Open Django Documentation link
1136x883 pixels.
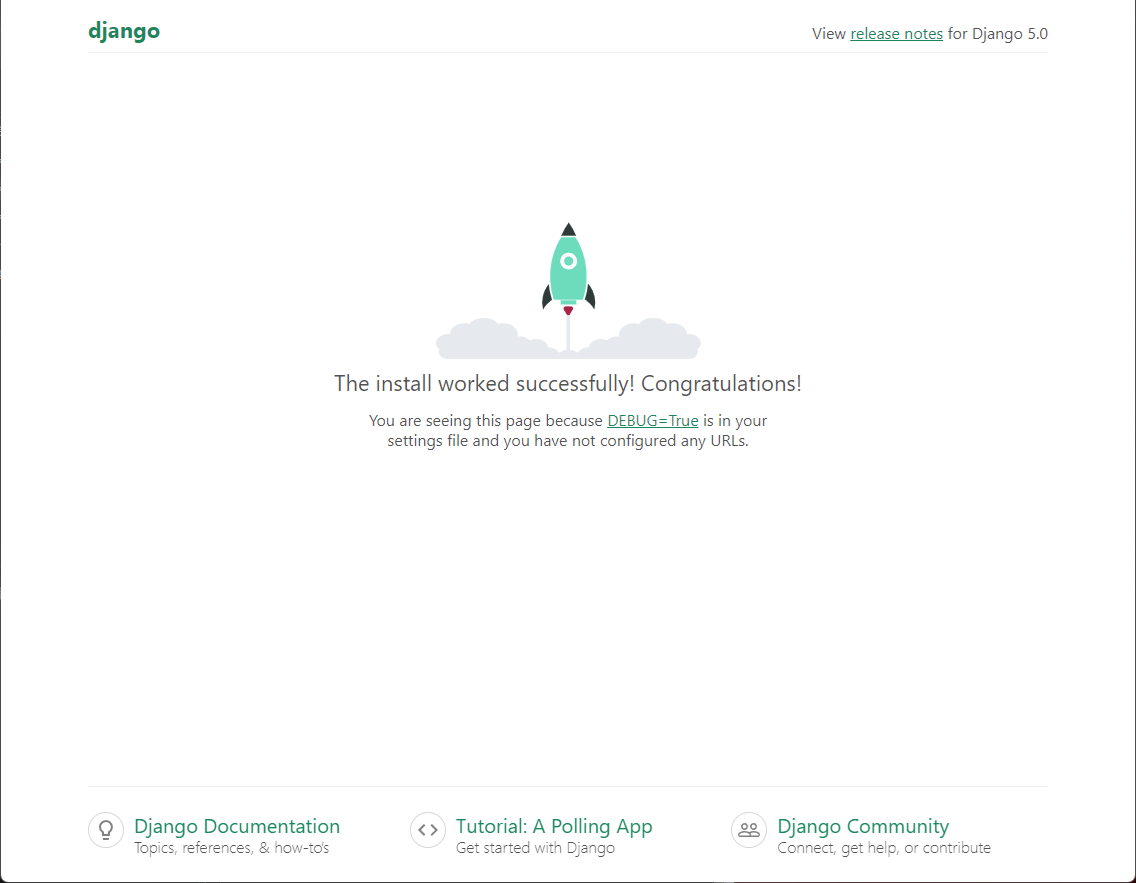[x=237, y=826]
